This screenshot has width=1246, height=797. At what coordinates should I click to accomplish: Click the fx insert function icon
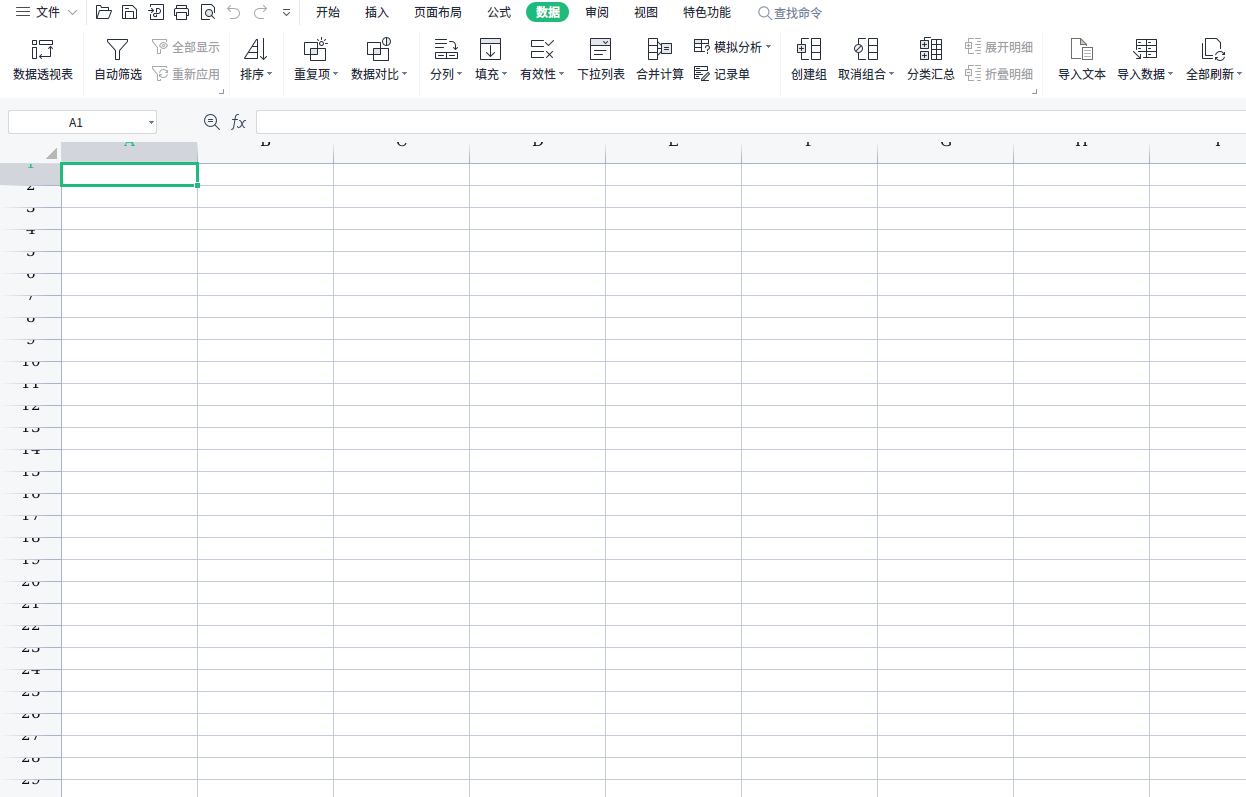coord(238,122)
